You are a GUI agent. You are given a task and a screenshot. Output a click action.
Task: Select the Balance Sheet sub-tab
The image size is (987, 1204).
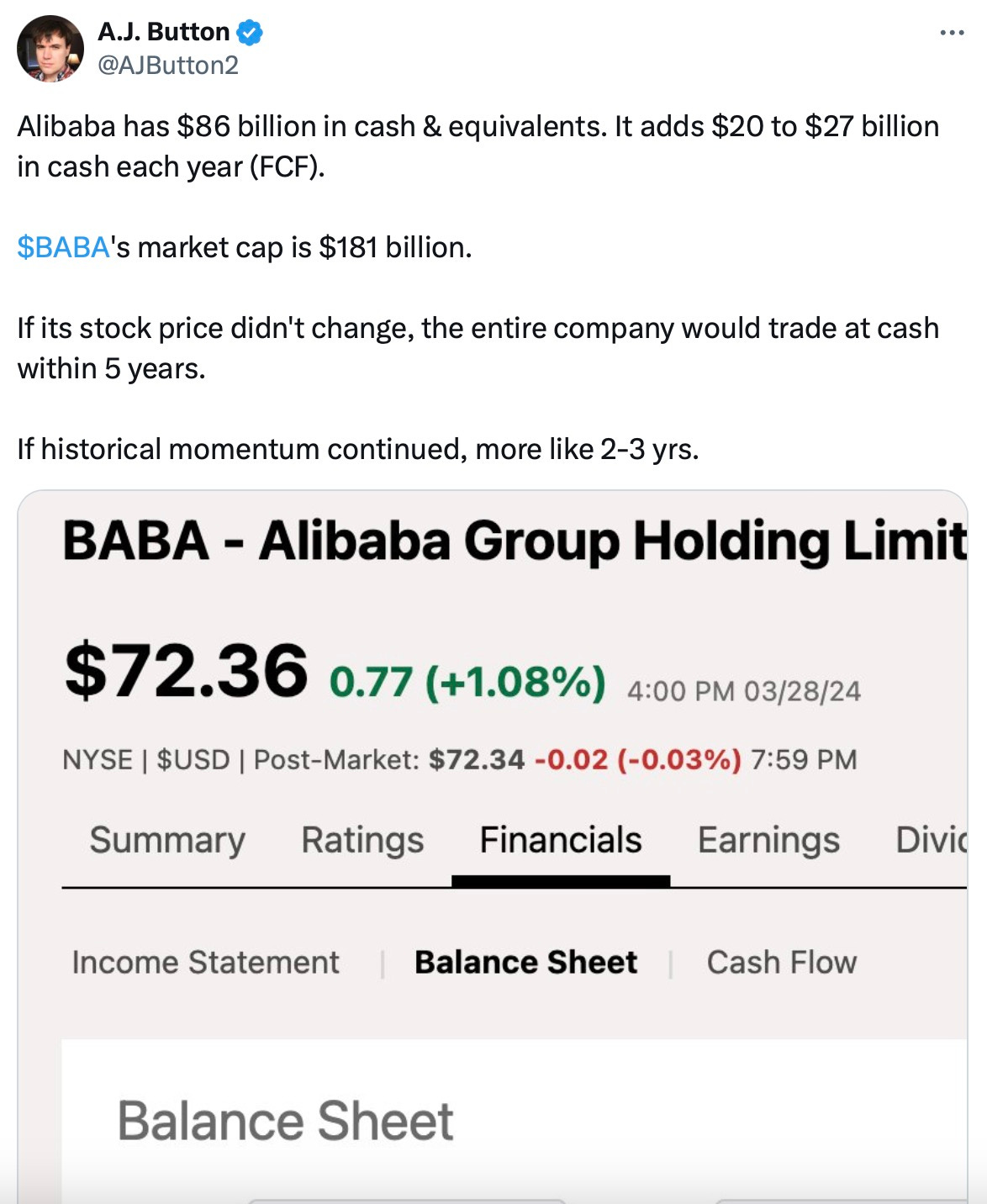[526, 962]
